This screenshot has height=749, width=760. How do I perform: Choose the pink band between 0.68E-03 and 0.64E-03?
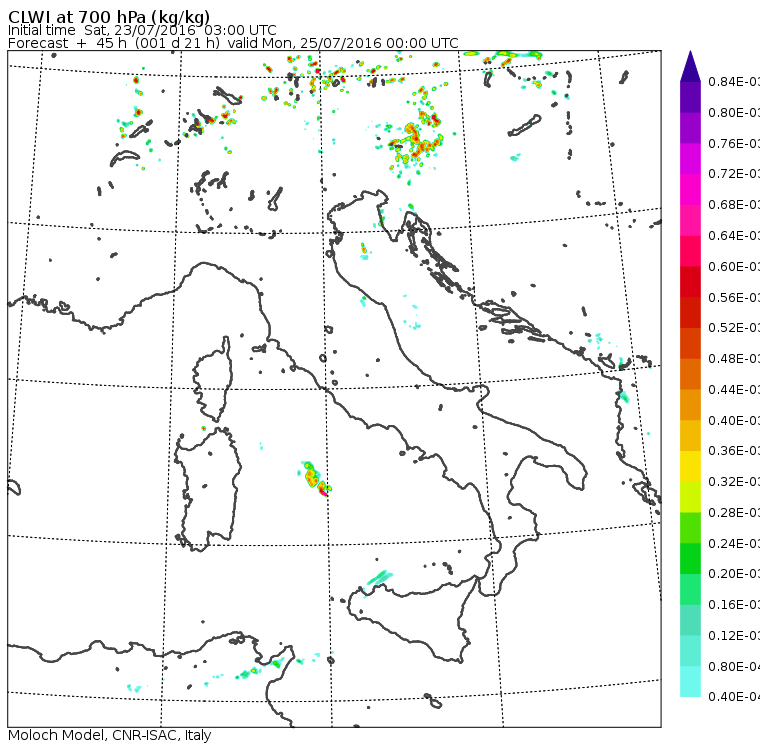point(690,220)
